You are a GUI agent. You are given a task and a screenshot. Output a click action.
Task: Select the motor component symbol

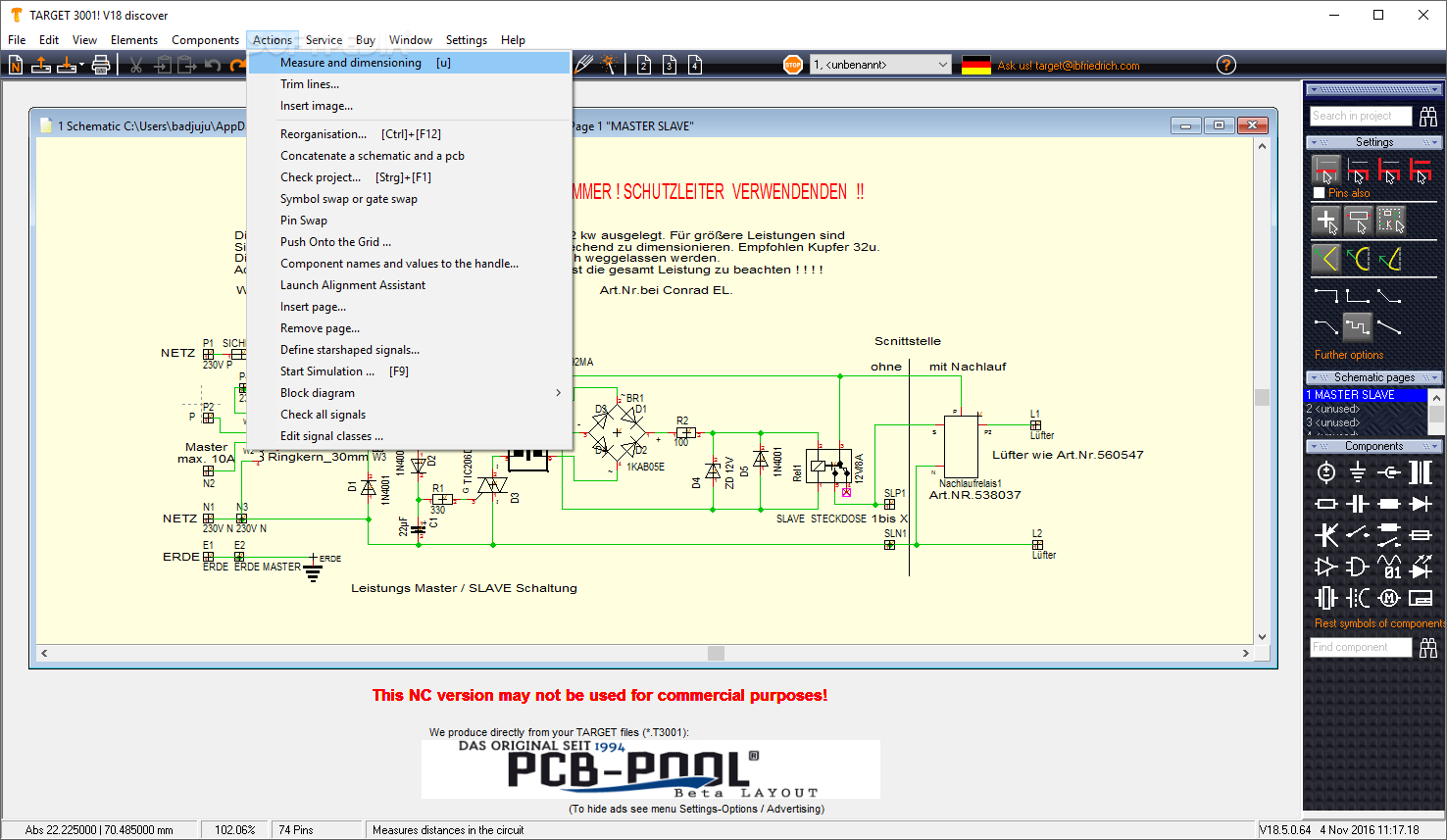point(1389,598)
